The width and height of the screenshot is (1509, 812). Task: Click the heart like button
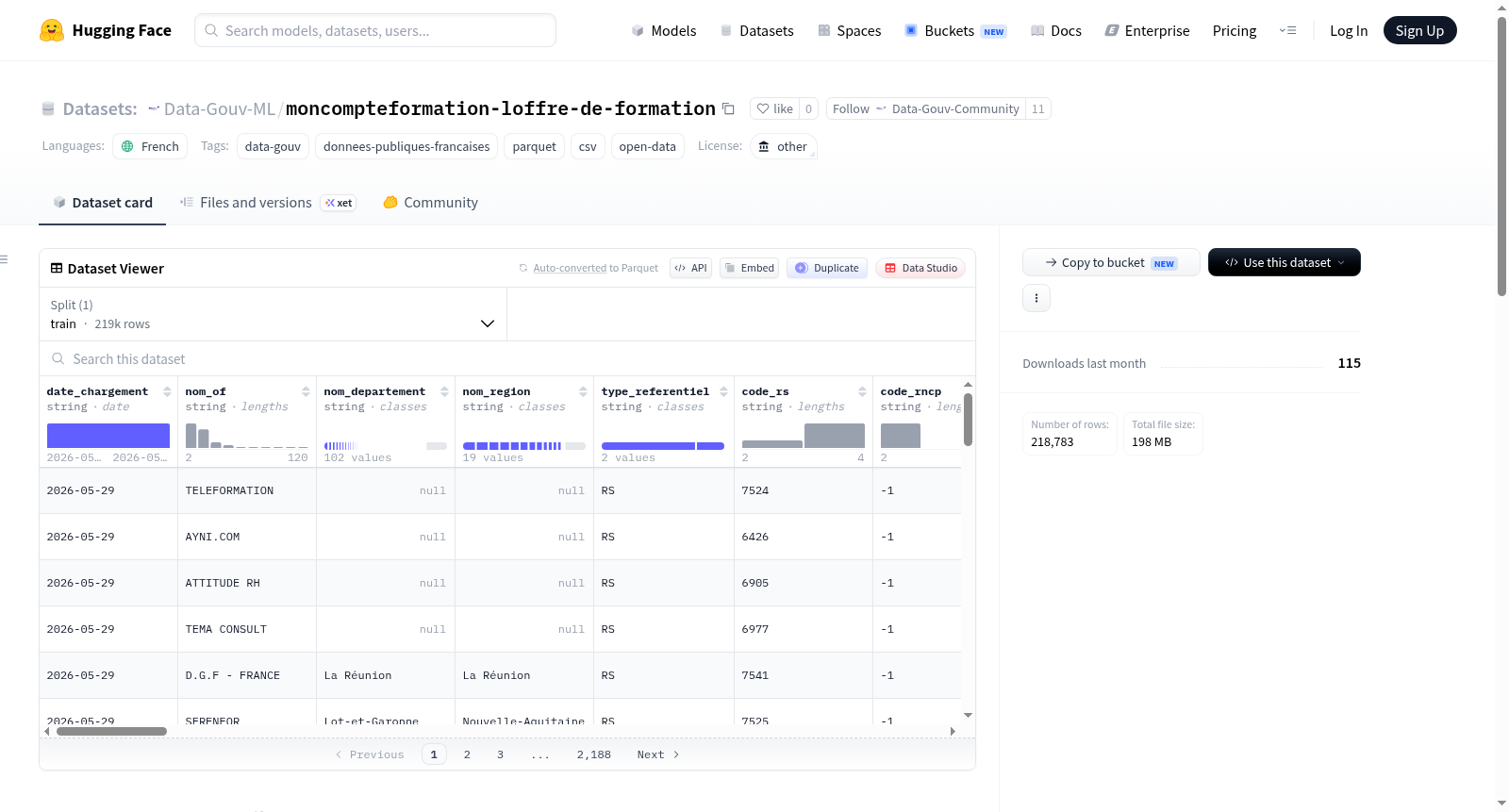pyautogui.click(x=774, y=108)
